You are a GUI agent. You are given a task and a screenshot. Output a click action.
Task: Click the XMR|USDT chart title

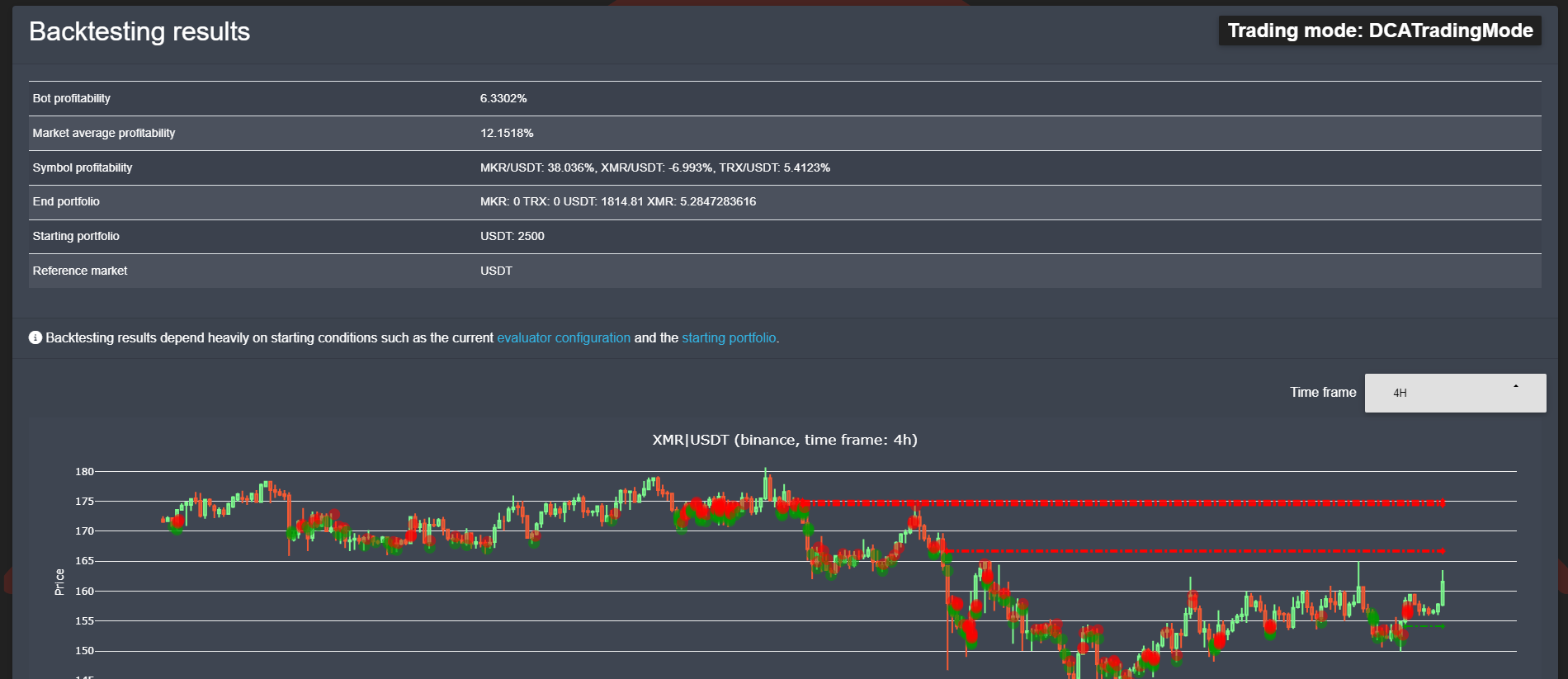tap(785, 440)
